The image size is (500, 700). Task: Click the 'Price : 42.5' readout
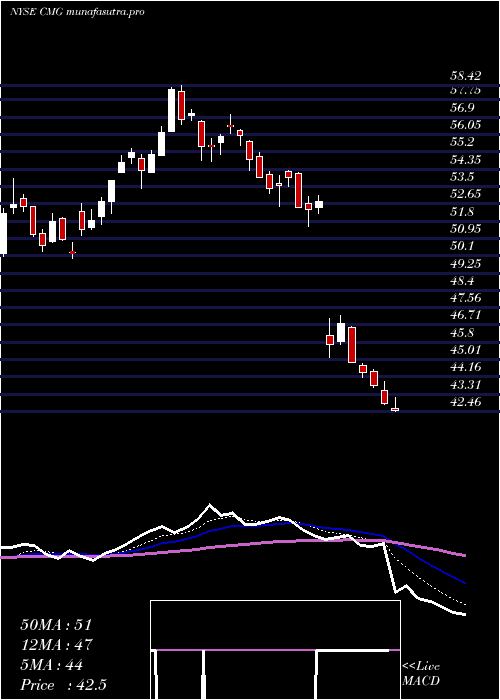click(63, 685)
